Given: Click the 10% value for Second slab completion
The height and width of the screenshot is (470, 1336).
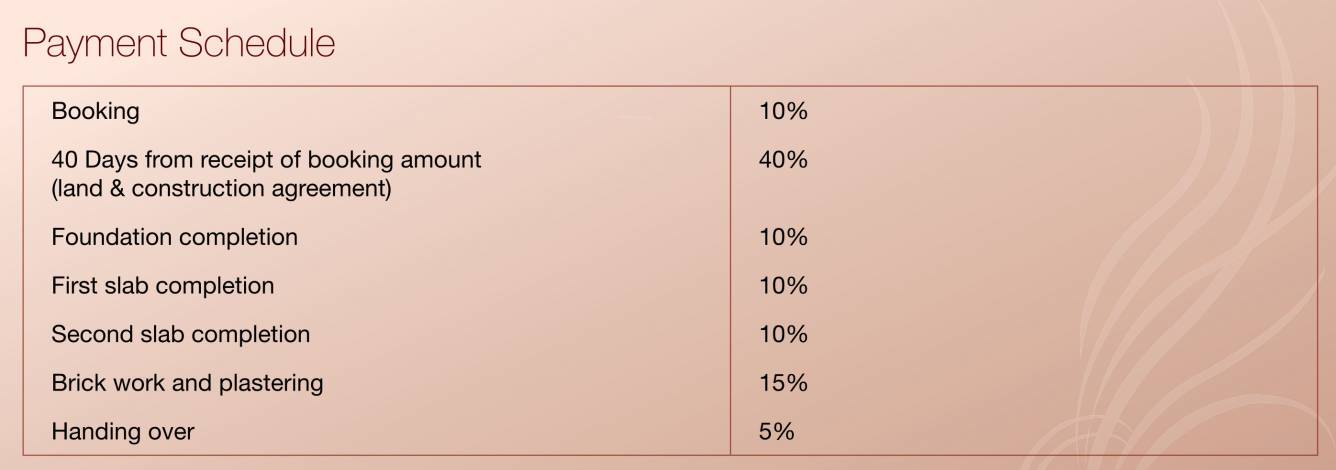Looking at the screenshot, I should click(783, 334).
